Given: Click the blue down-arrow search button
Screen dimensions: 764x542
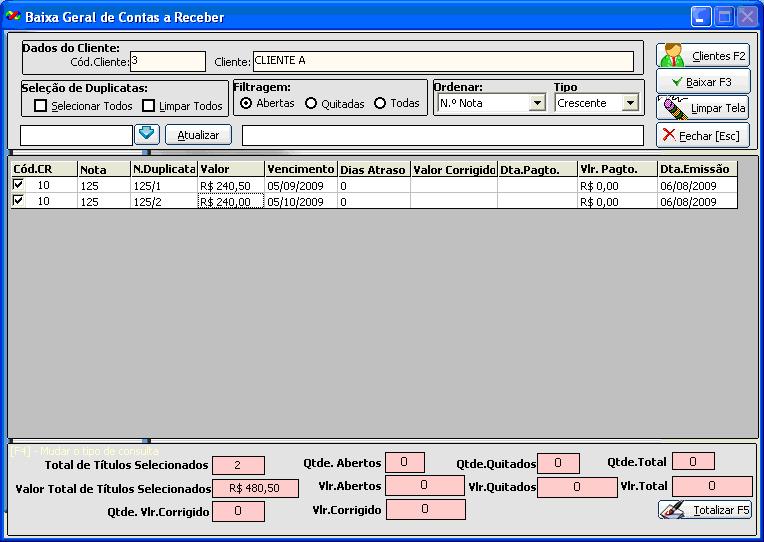Looking at the screenshot, I should 147,134.
